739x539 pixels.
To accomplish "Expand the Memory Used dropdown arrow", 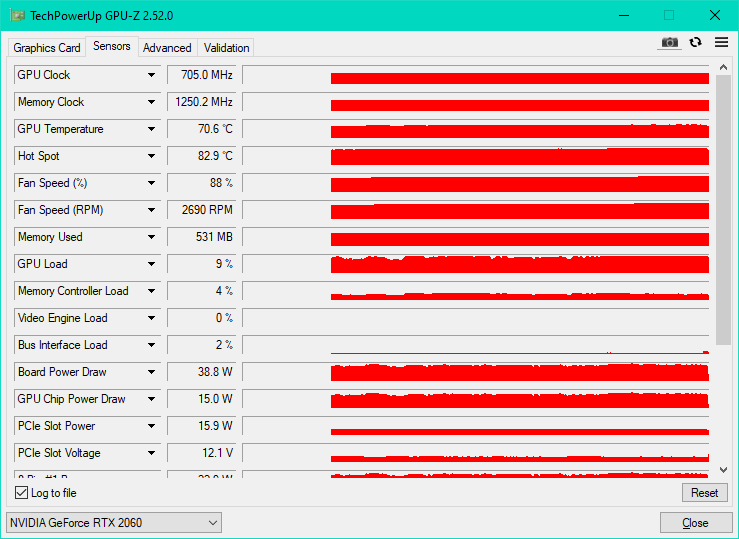I will [x=151, y=237].
